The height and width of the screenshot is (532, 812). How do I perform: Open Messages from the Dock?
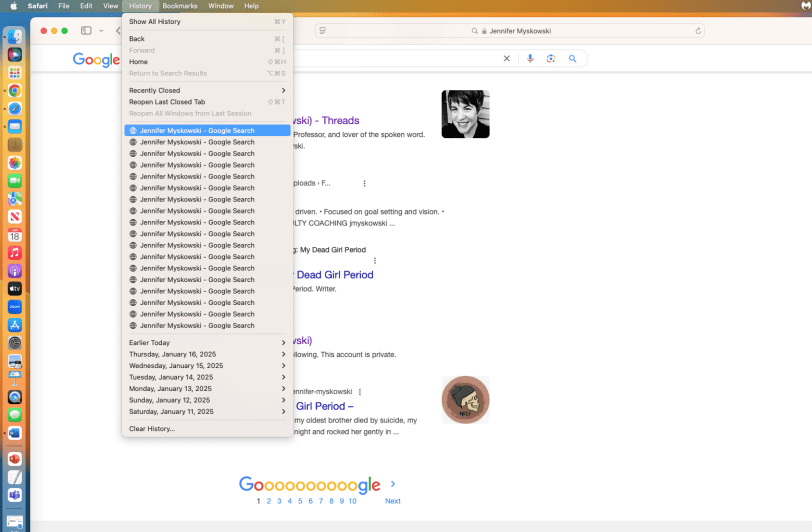(14, 415)
